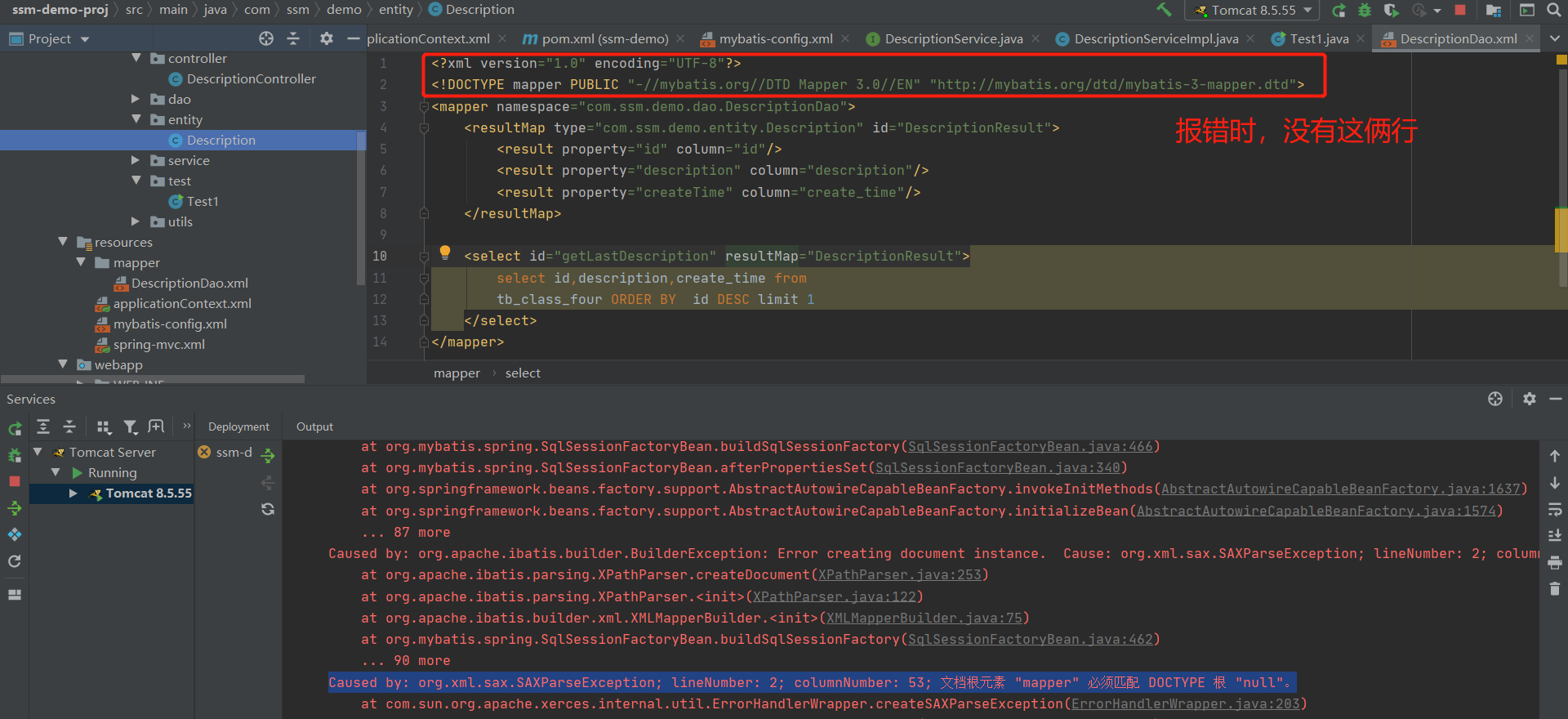Hide the Project panel with minus icon

tap(353, 38)
